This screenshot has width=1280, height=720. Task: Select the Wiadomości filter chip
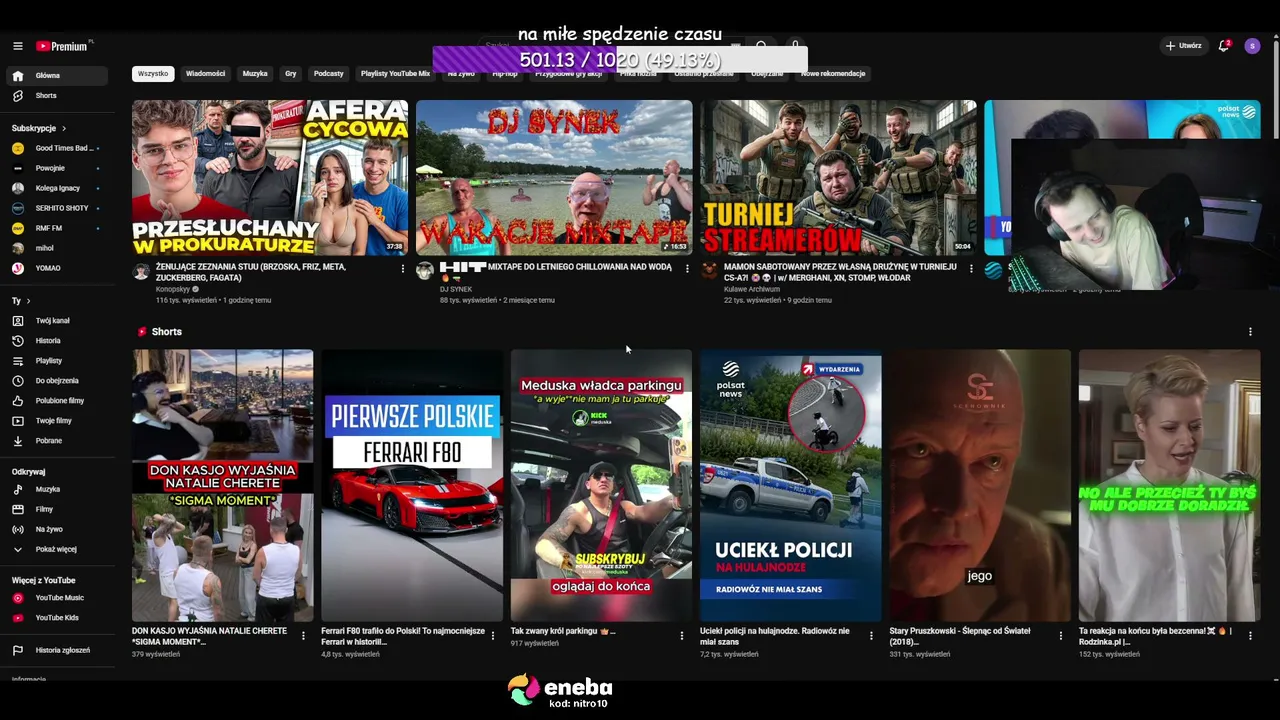point(205,74)
